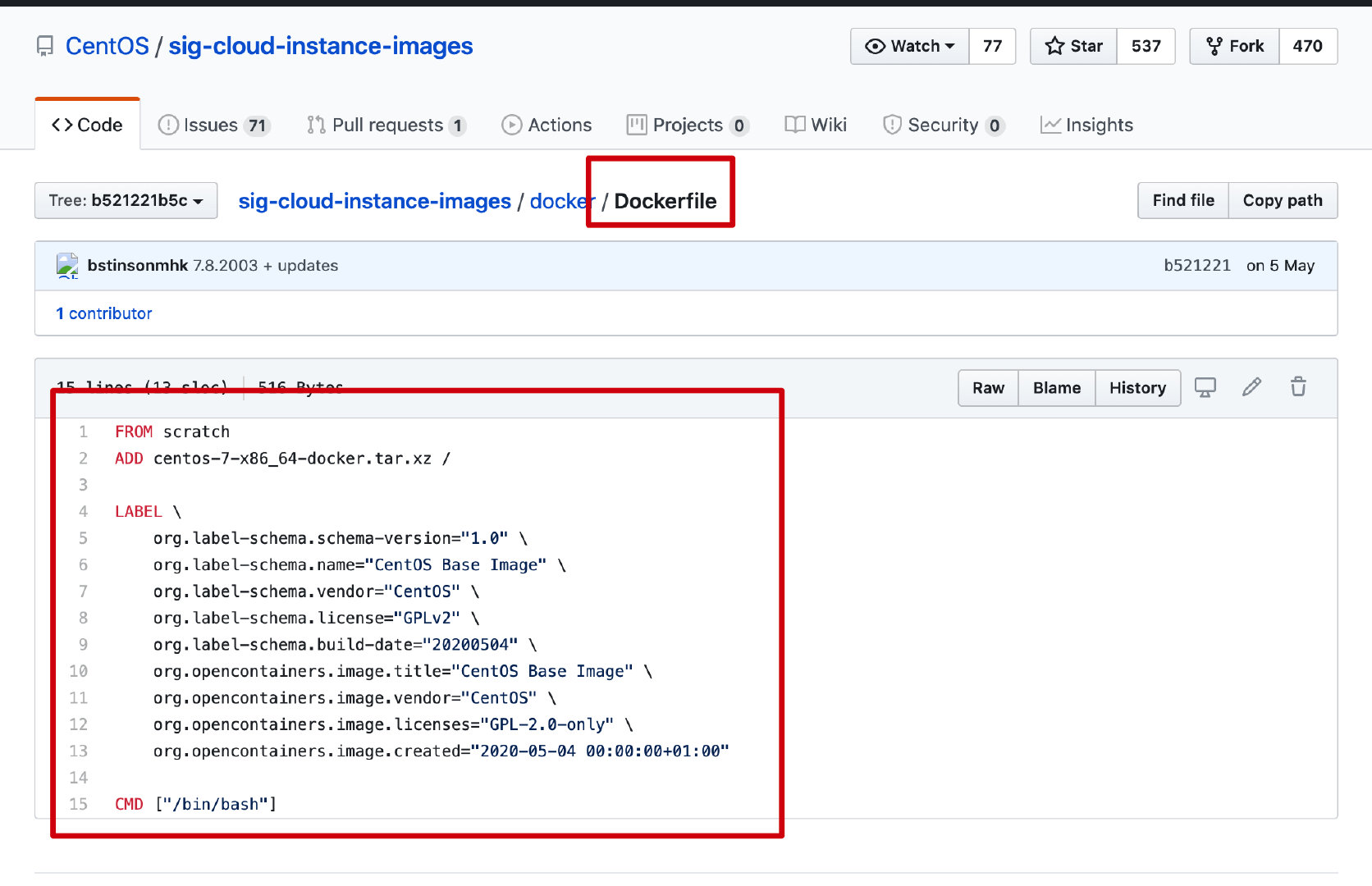1372x886 pixels.
Task: Delete the file with trash icon
Action: pos(1298,387)
